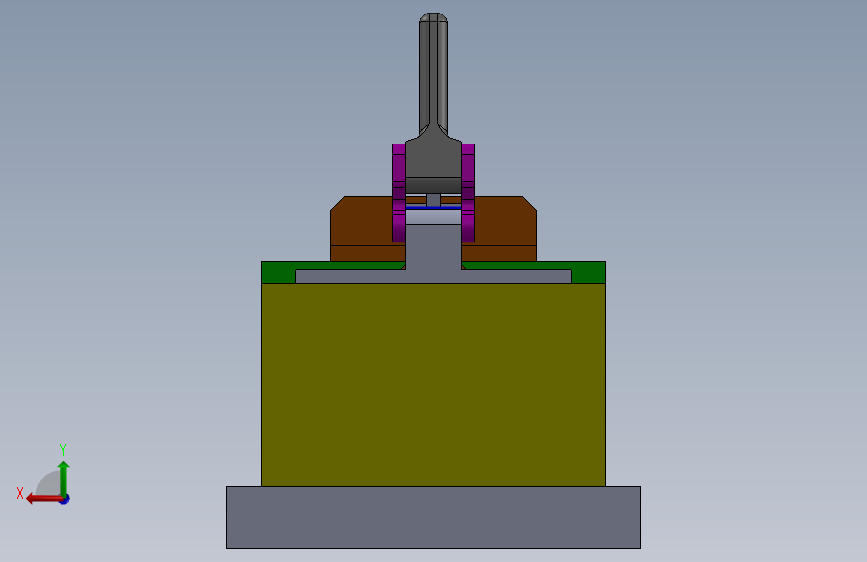Select the brown block left of the center column
The width and height of the screenshot is (867, 562).
(368, 228)
